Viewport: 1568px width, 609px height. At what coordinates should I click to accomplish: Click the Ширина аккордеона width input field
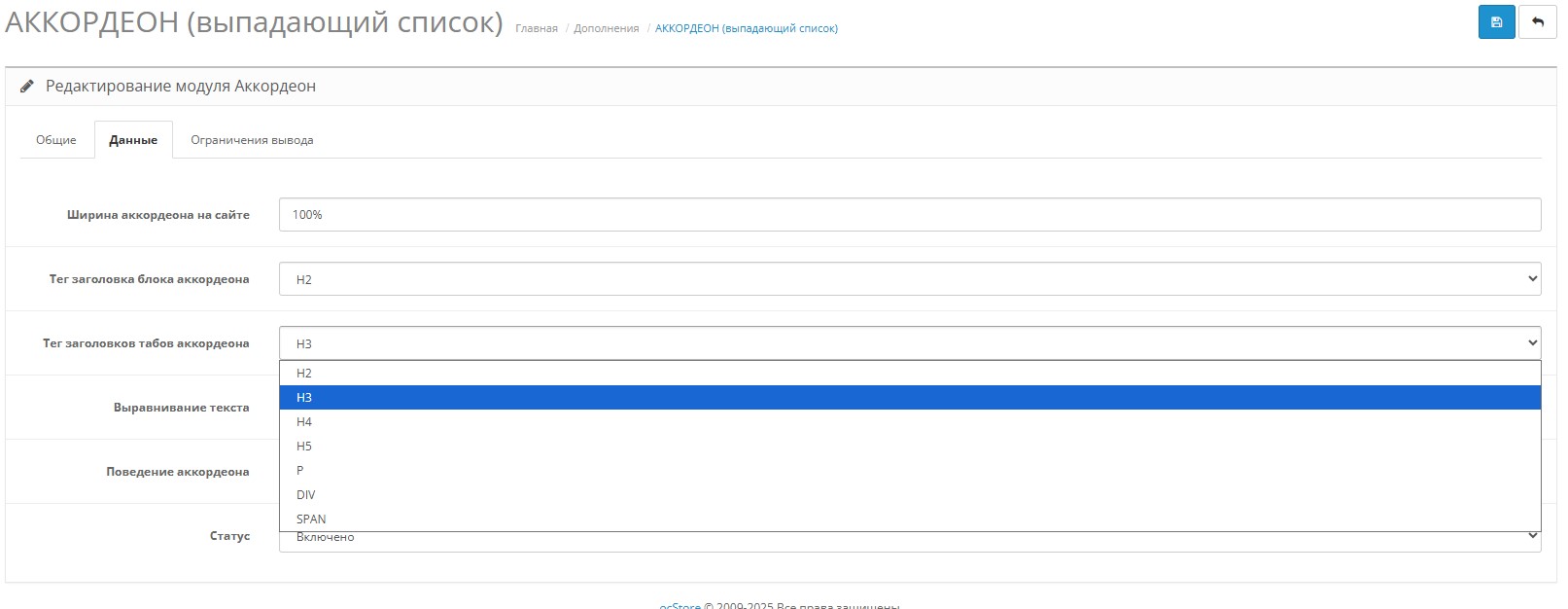909,215
